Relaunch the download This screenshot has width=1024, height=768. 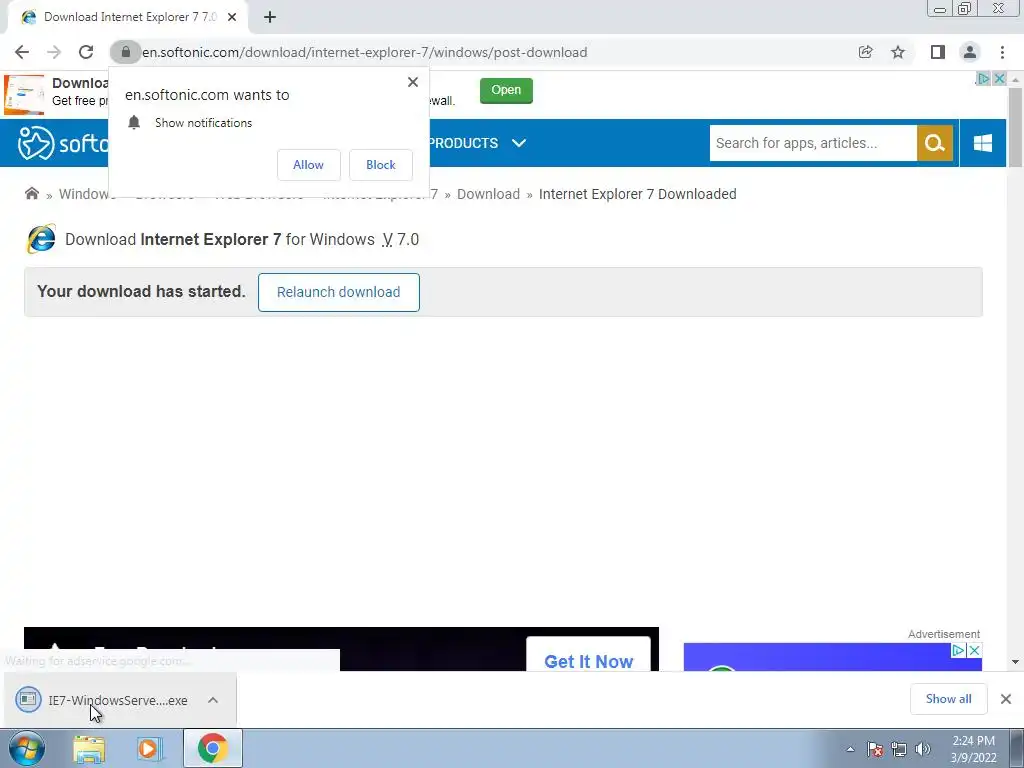(x=338, y=292)
